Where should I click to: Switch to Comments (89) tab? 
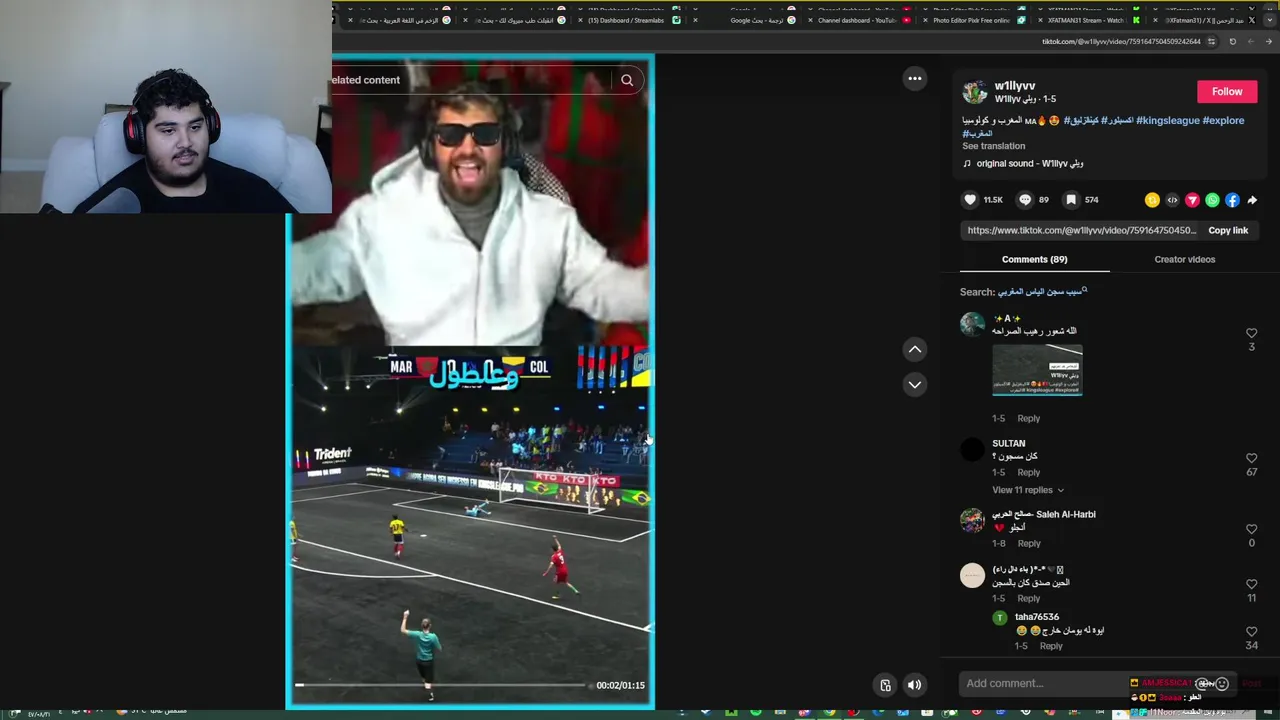[1034, 259]
